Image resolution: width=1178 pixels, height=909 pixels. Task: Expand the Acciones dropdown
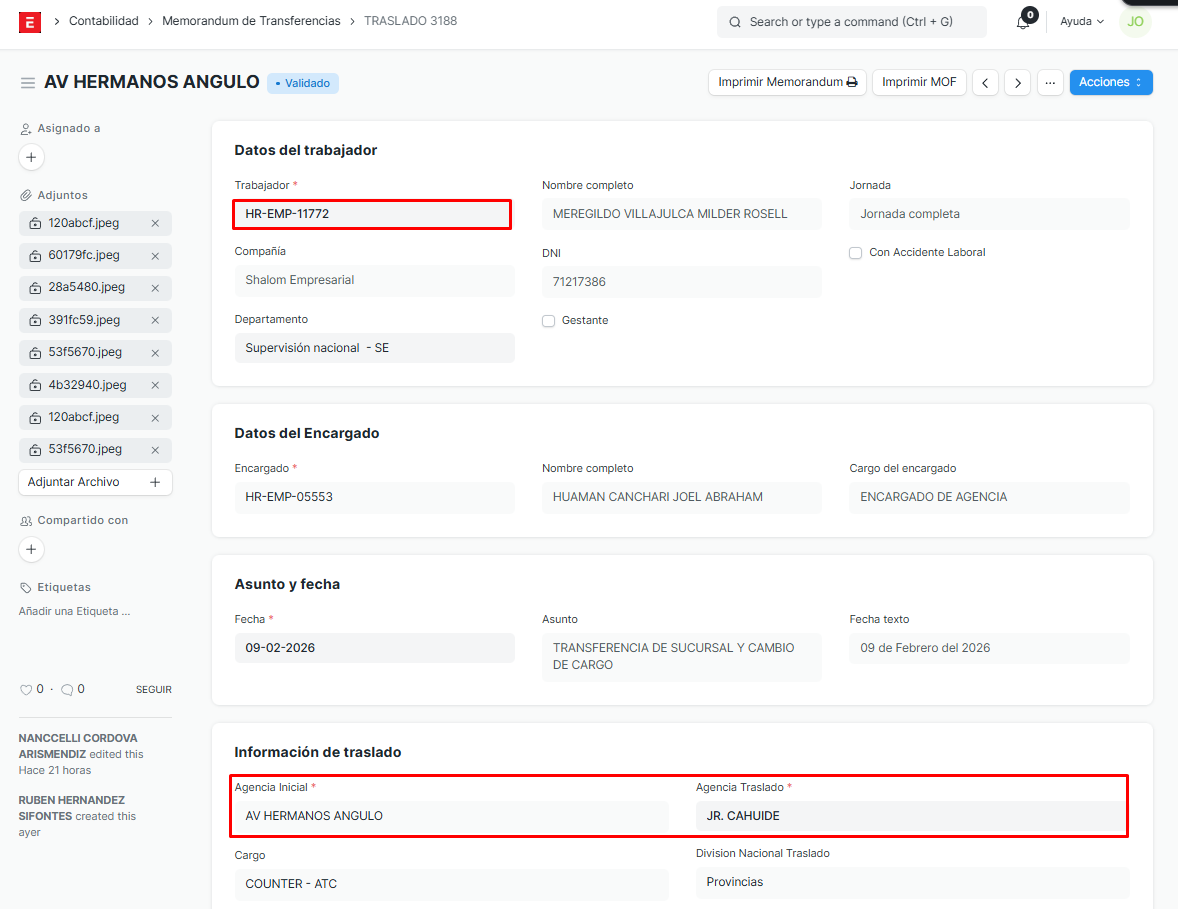pos(1110,83)
